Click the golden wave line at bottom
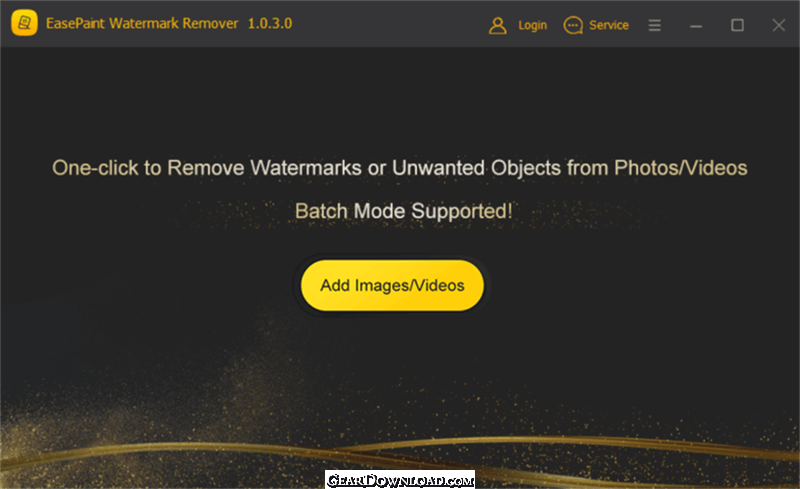The height and width of the screenshot is (489, 800). coord(400,449)
